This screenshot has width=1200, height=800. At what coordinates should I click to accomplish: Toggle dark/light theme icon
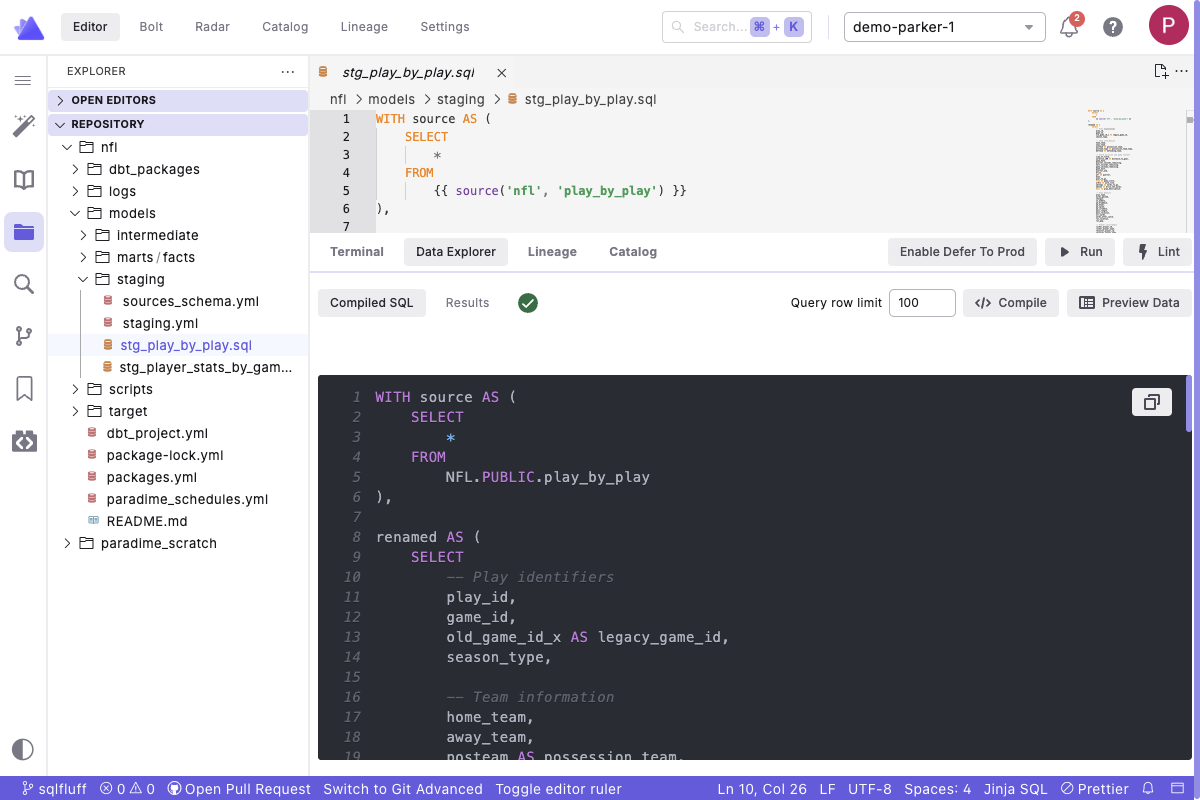pyautogui.click(x=23, y=749)
